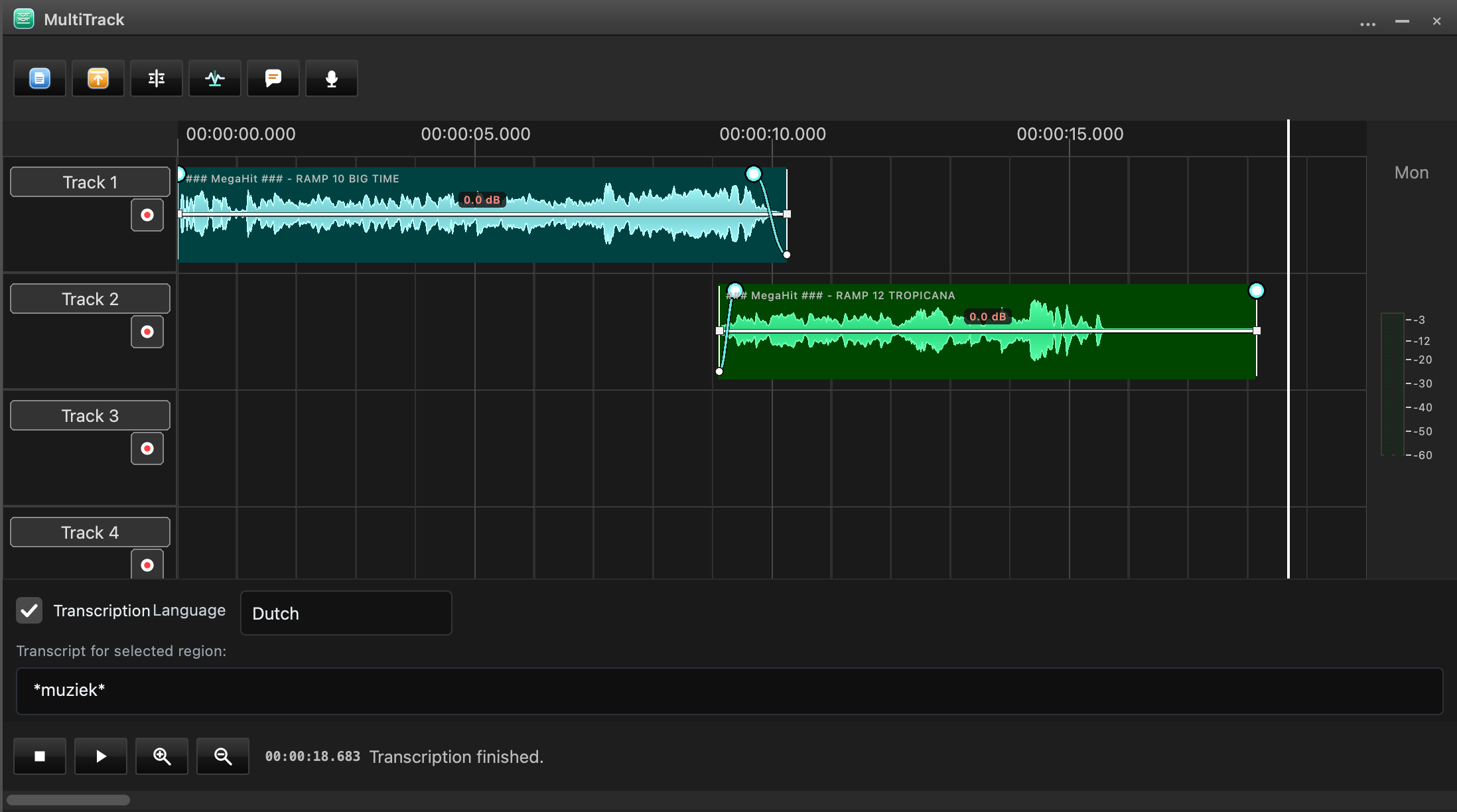The width and height of the screenshot is (1457, 812).
Task: Arm recording on Track 4
Action: pos(147,565)
